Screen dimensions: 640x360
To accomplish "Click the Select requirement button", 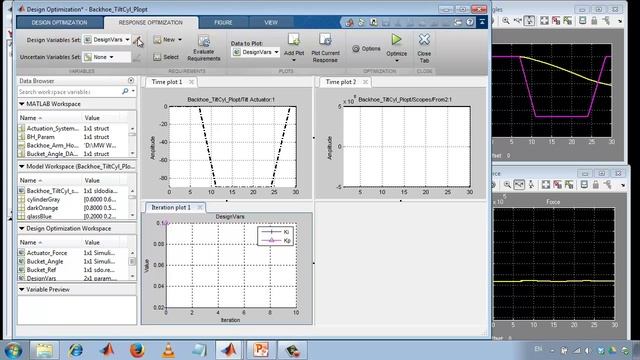I will [x=166, y=57].
